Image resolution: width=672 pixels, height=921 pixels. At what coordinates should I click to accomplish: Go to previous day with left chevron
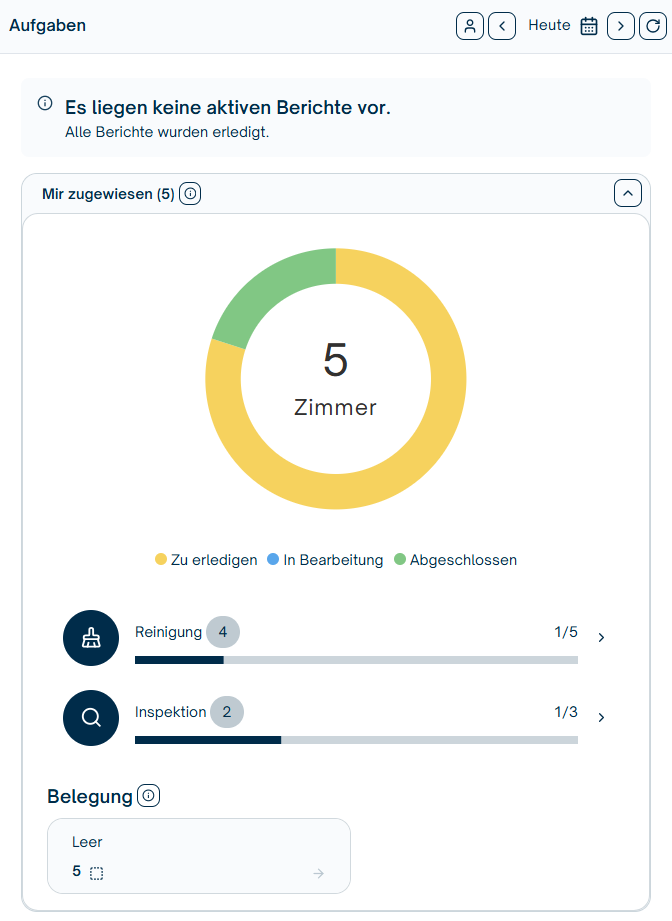click(x=502, y=26)
